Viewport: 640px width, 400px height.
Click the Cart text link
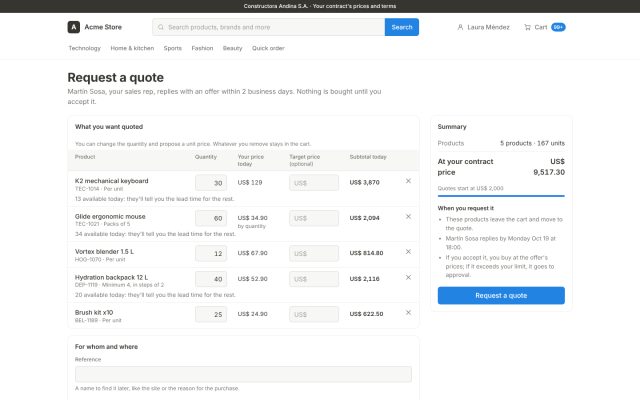541,27
